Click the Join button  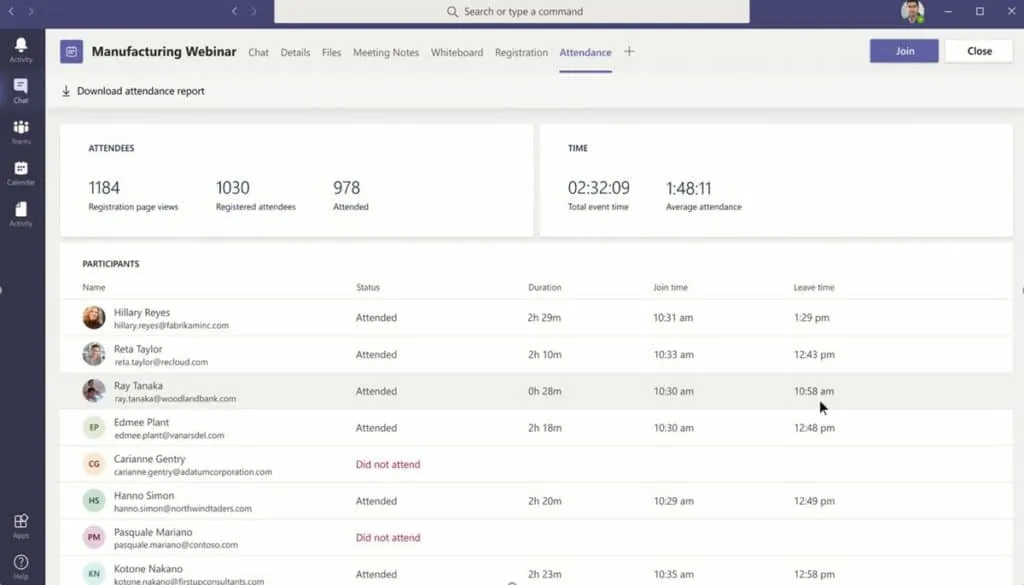tap(903, 50)
